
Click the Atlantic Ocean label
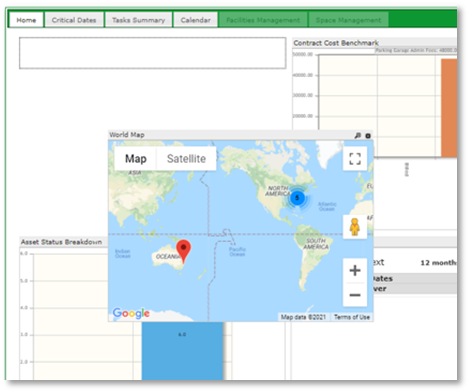point(327,207)
